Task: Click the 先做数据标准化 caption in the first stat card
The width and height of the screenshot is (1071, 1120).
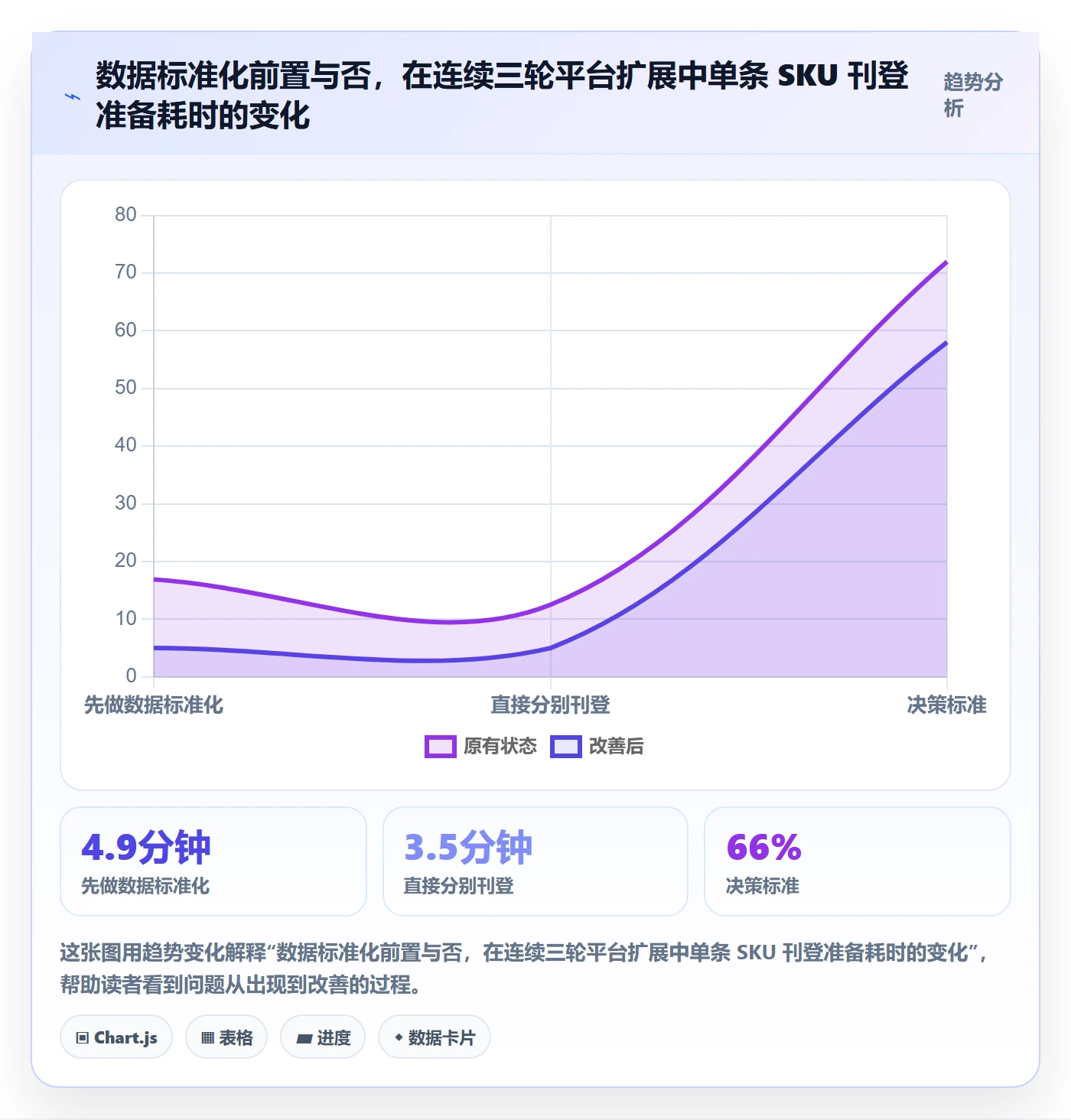Action: coord(145,886)
